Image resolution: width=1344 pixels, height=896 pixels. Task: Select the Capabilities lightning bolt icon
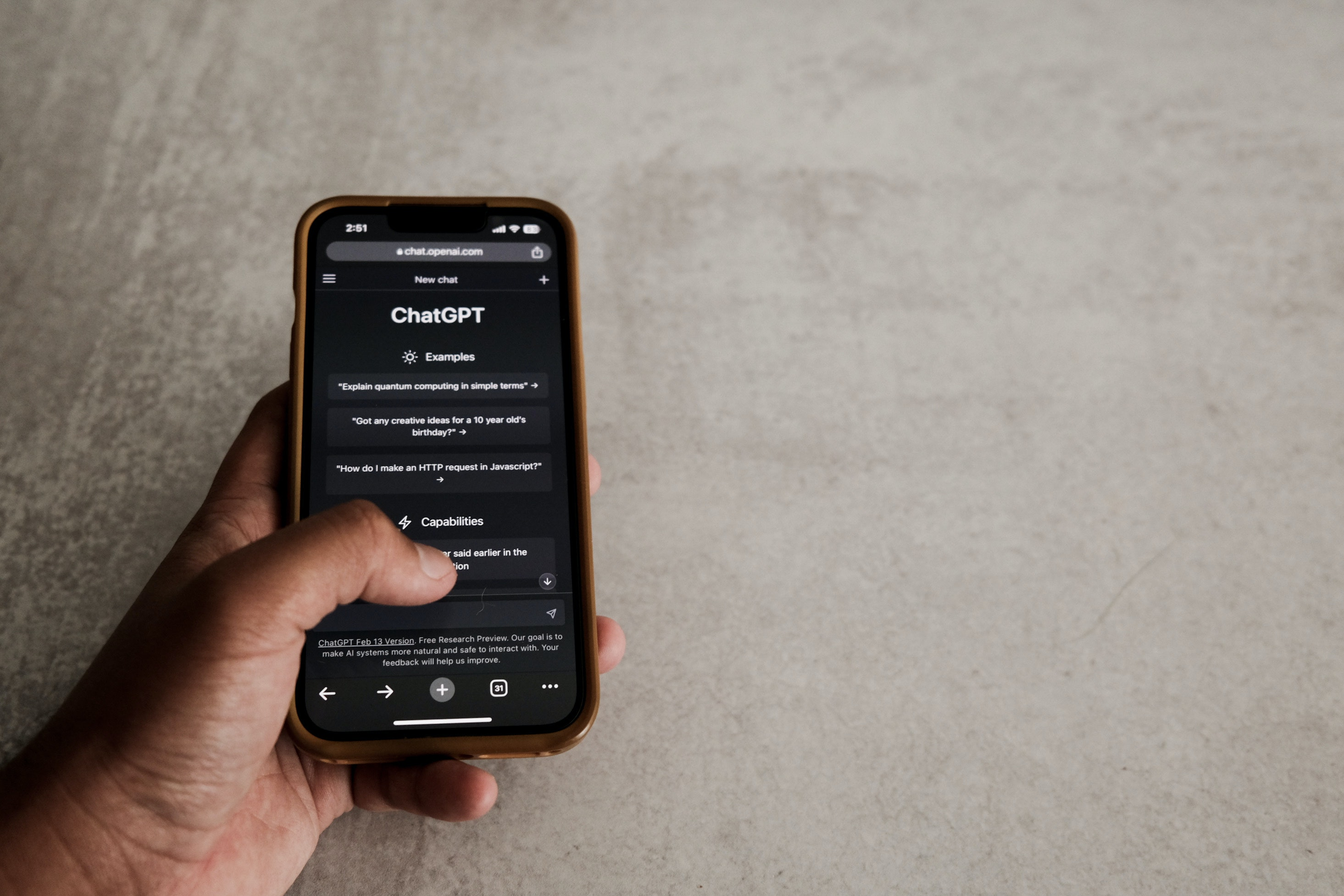tap(405, 521)
